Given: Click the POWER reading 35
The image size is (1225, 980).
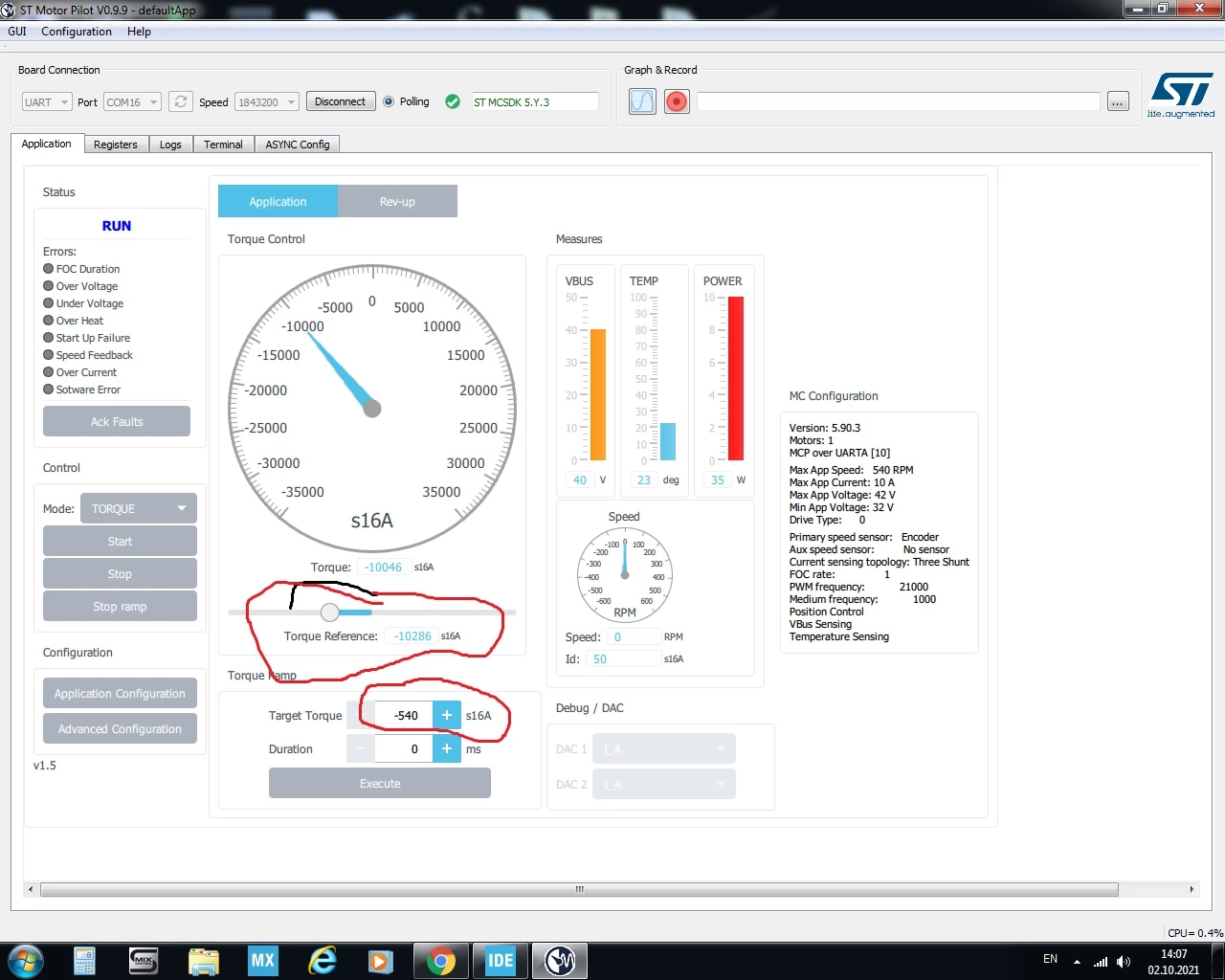Looking at the screenshot, I should click(718, 479).
